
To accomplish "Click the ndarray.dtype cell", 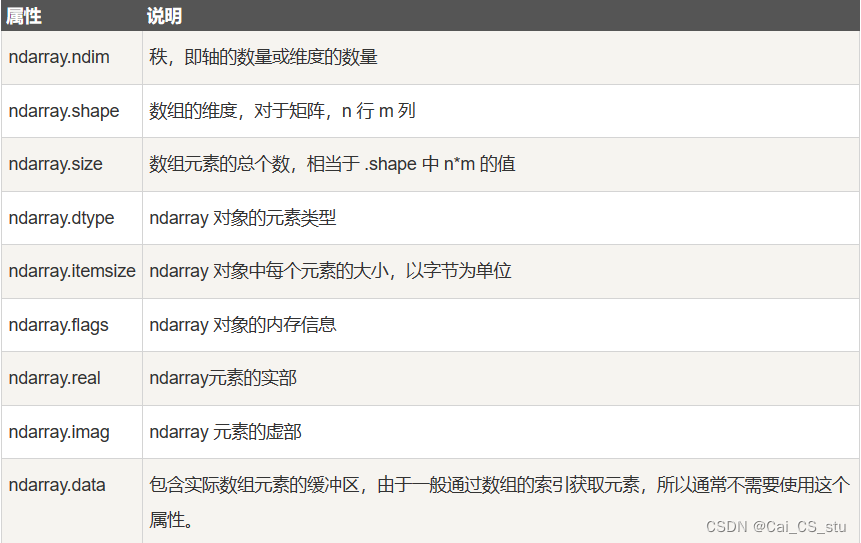I will pos(72,218).
